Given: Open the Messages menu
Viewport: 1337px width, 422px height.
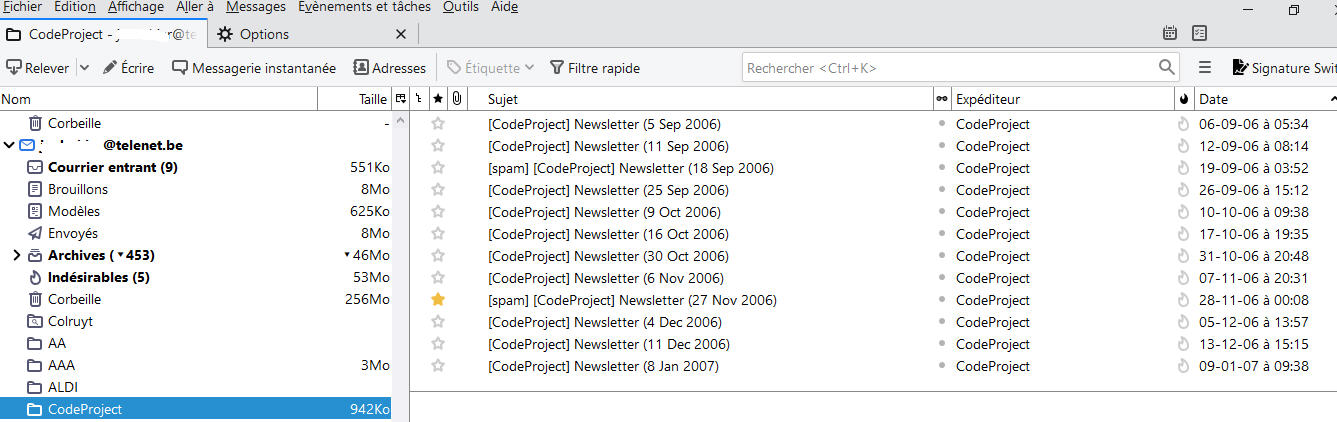Looking at the screenshot, I should click(x=255, y=7).
